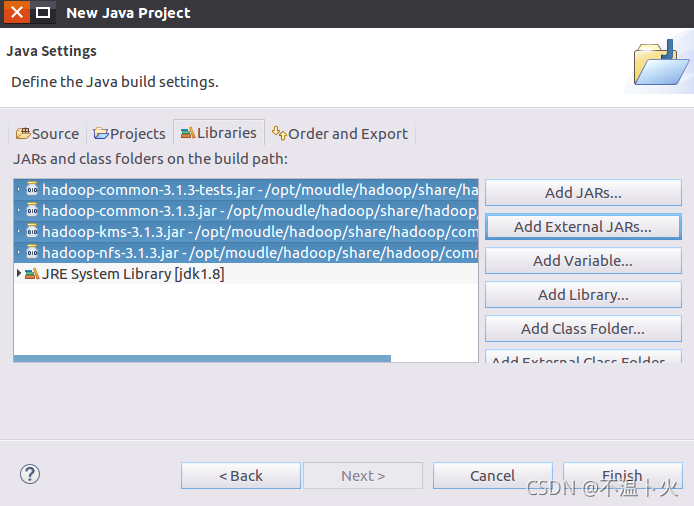Image resolution: width=694 pixels, height=506 pixels.
Task: Select the hadoop-nfs-3.1.3.jar row
Action: [246, 253]
